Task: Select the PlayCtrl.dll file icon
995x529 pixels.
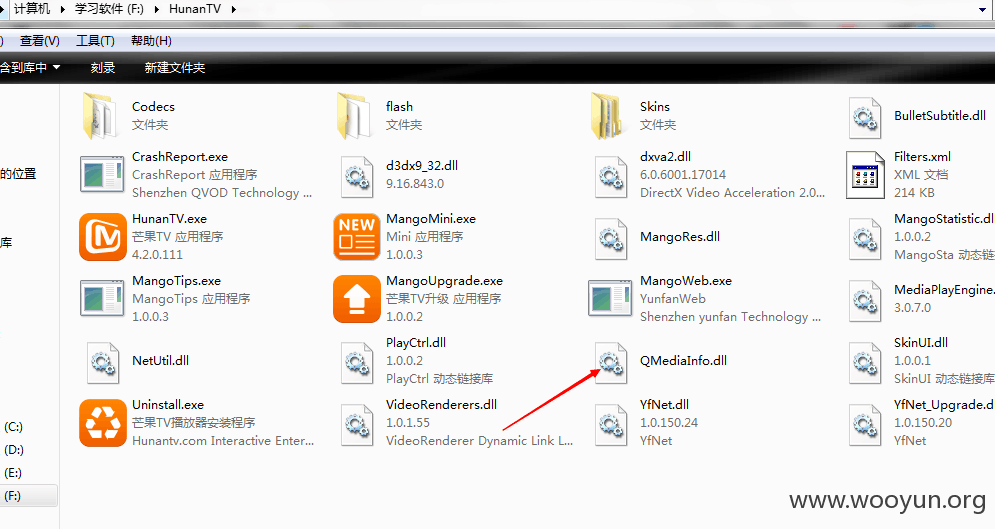Action: 357,363
